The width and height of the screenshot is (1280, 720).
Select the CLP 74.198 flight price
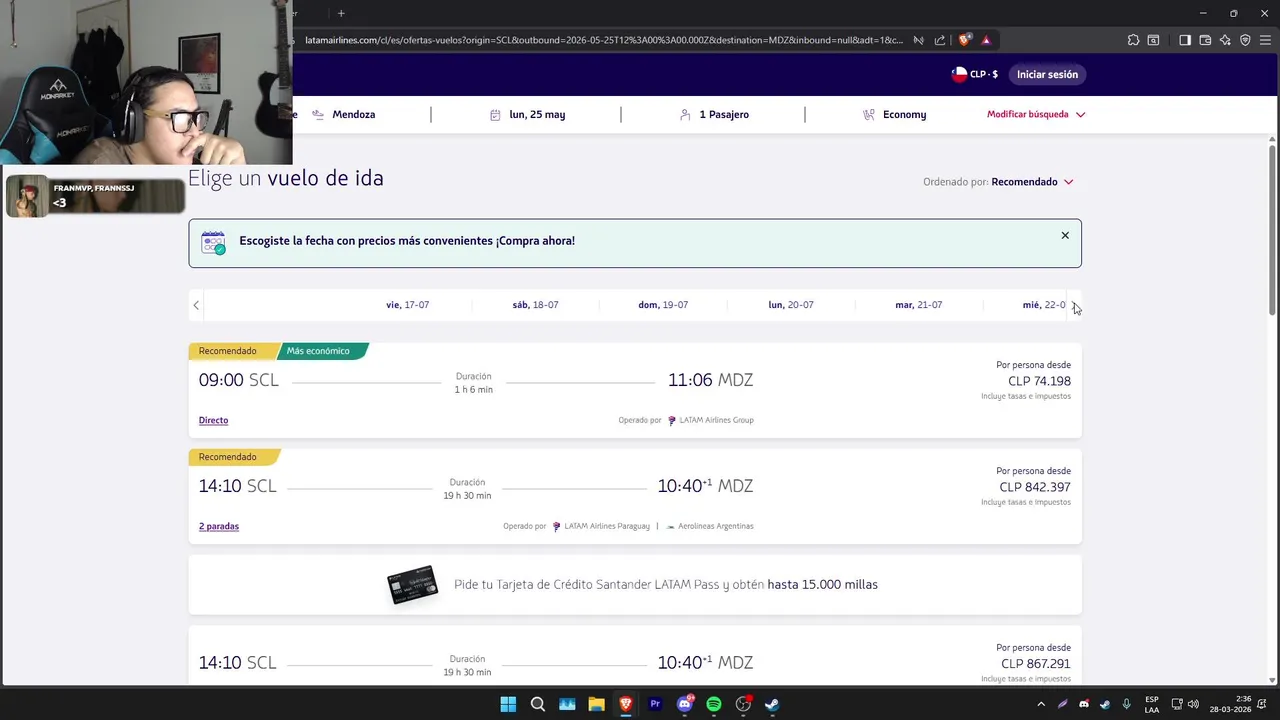(1039, 381)
